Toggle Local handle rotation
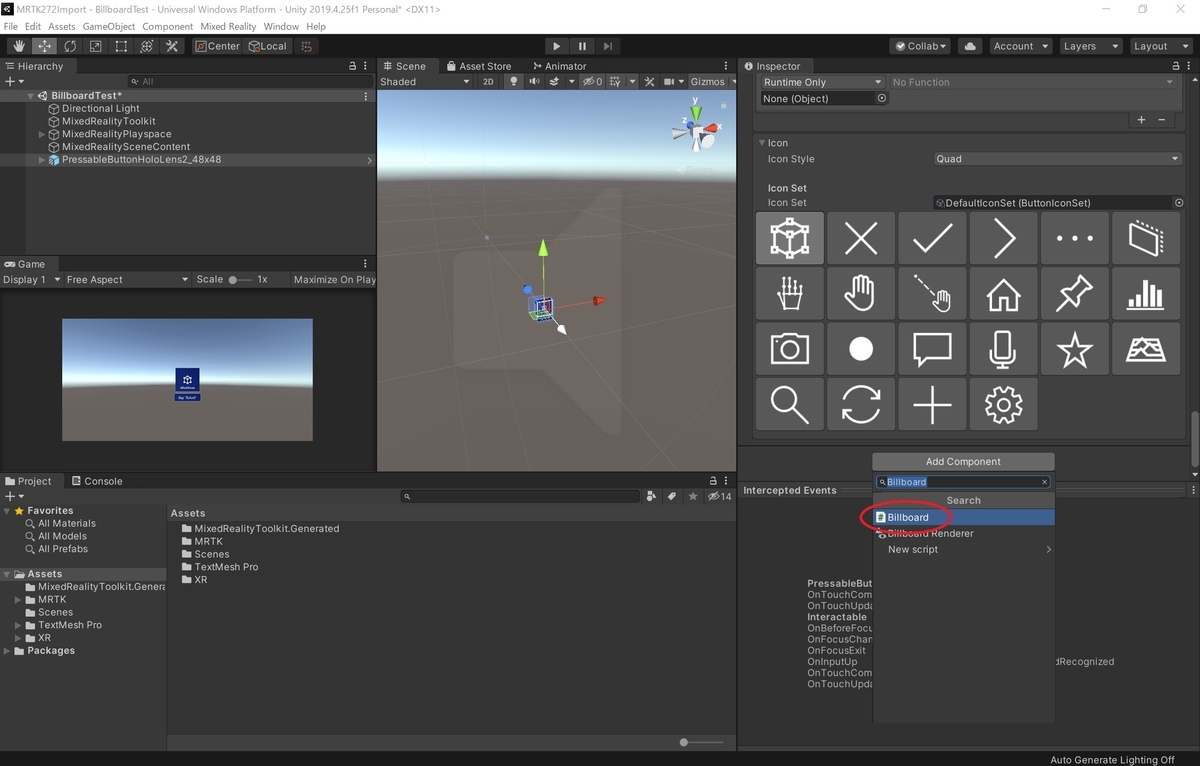Image resolution: width=1200 pixels, height=766 pixels. point(268,46)
